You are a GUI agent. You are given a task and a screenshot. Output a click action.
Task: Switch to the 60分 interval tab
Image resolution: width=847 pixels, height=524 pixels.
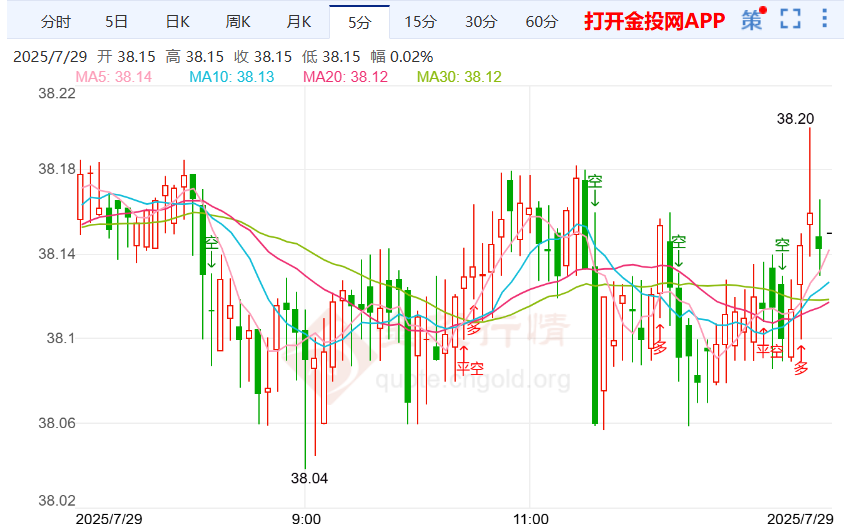coord(542,21)
